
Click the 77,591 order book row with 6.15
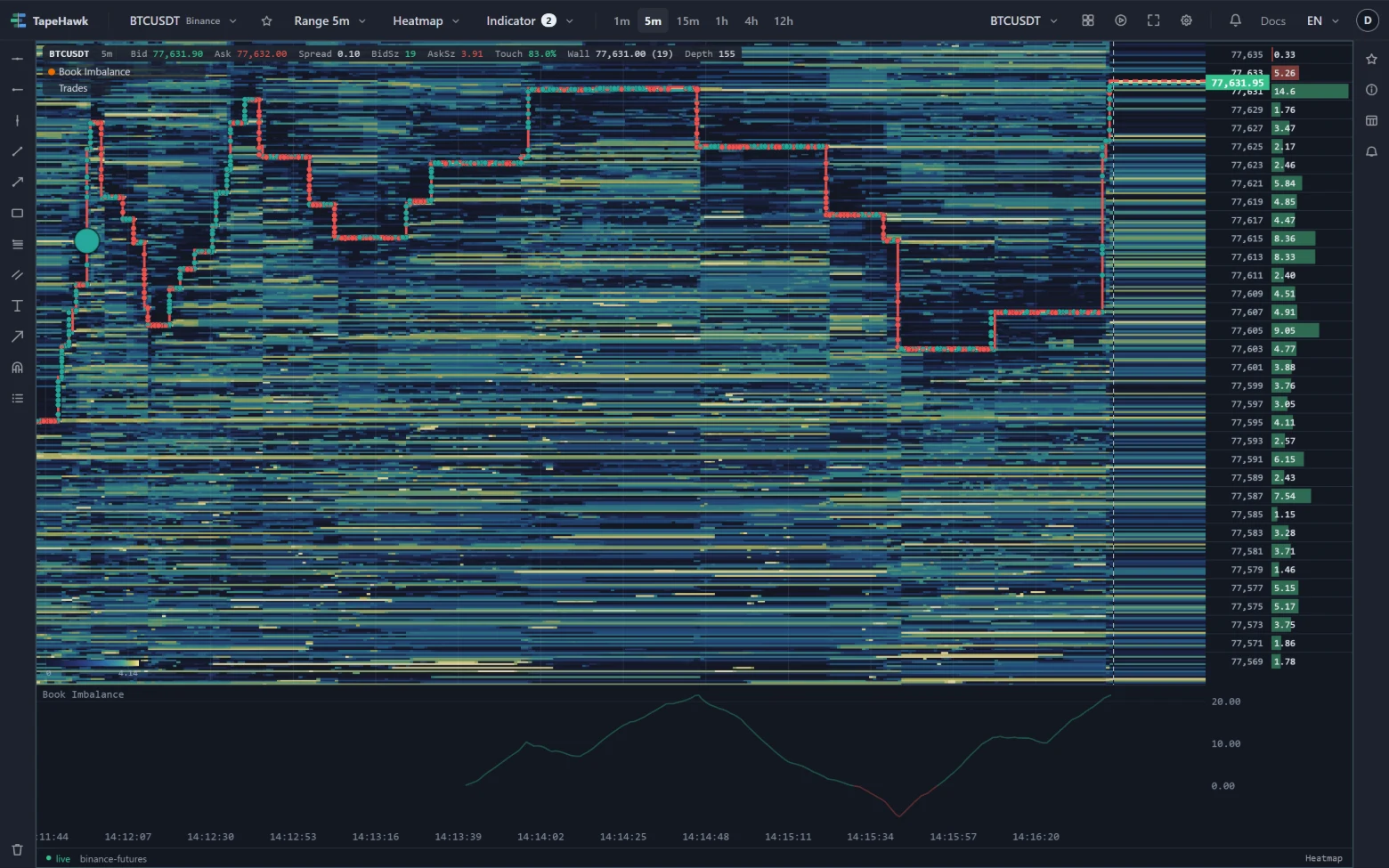(1279, 459)
